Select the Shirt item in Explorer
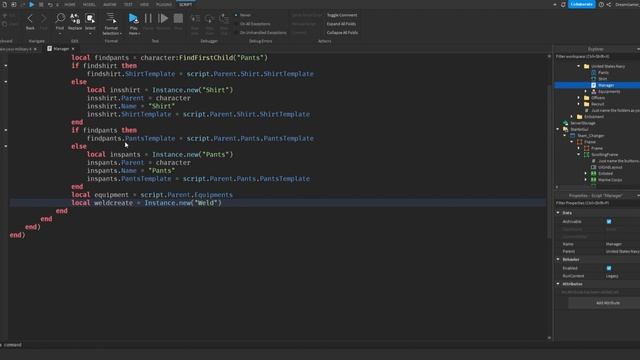The height and width of the screenshot is (360, 640). (602, 78)
